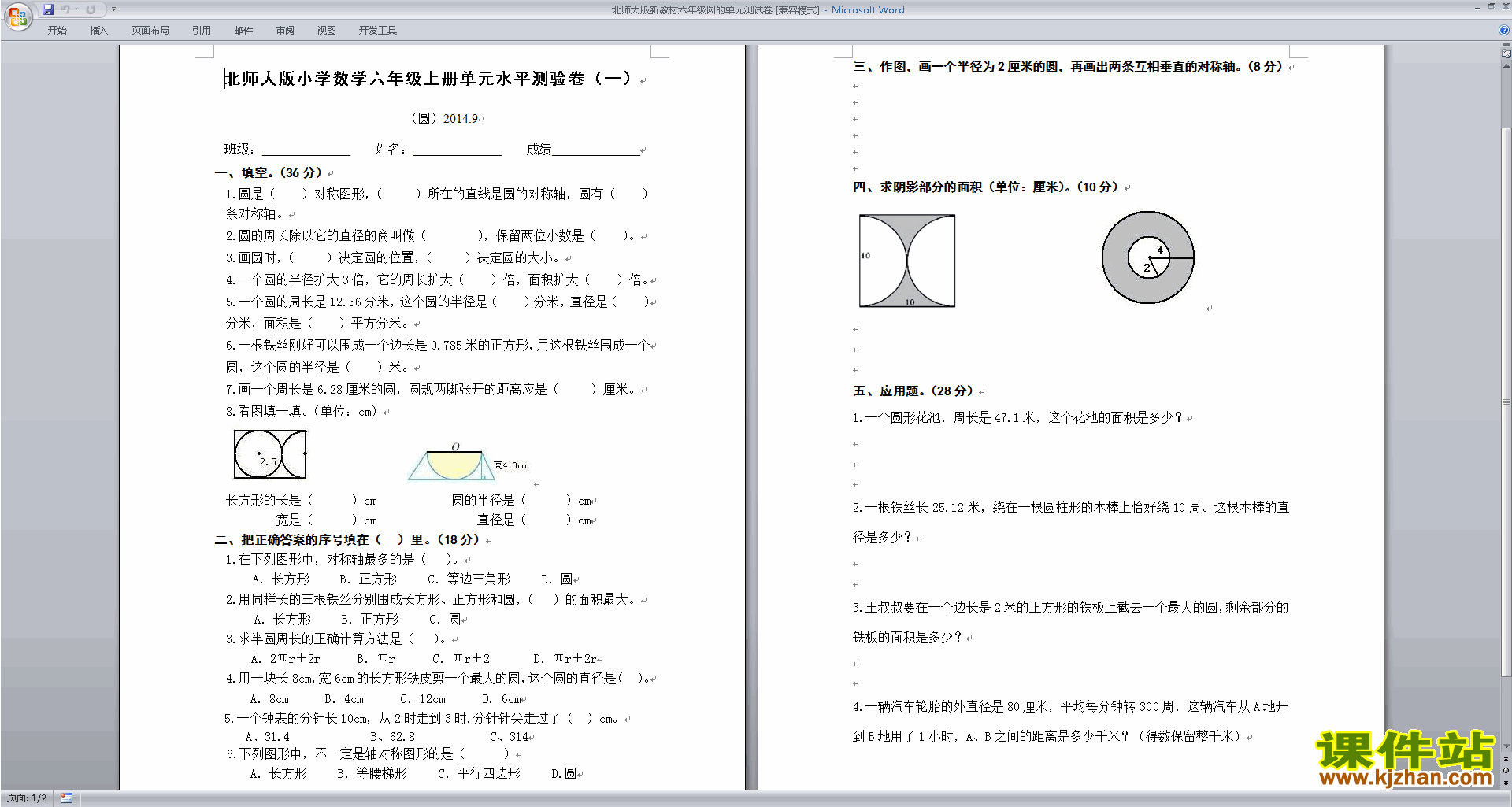Image resolution: width=1512 pixels, height=807 pixels.
Task: Click the shaded square figure labeled 10
Action: point(907,261)
